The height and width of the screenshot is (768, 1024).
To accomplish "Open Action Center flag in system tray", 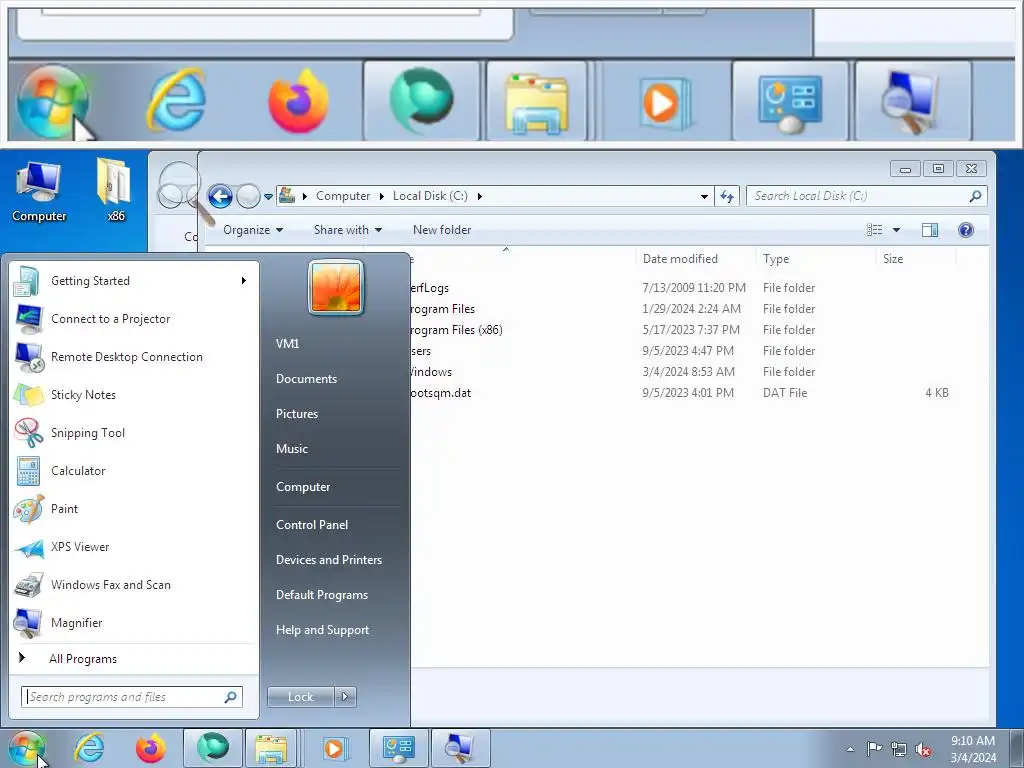I will click(x=874, y=748).
